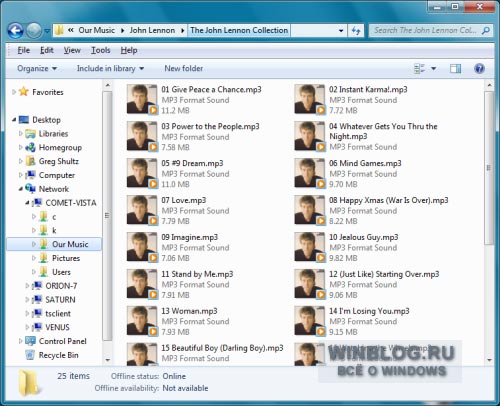Viewport: 500px width, 406px height.
Task: Select 14 I'm Losing You.mp3 file name
Action: pos(369,311)
